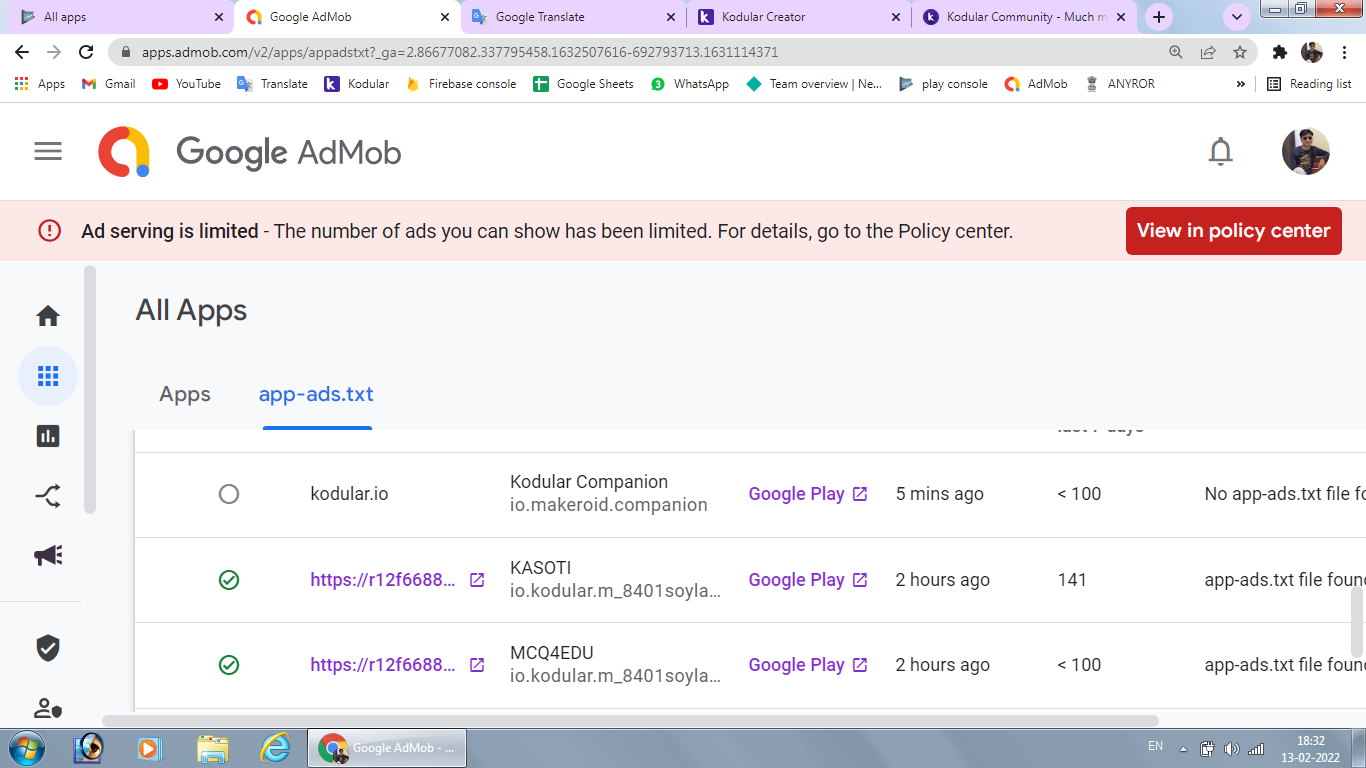Switch to the Apps tab

[185, 394]
